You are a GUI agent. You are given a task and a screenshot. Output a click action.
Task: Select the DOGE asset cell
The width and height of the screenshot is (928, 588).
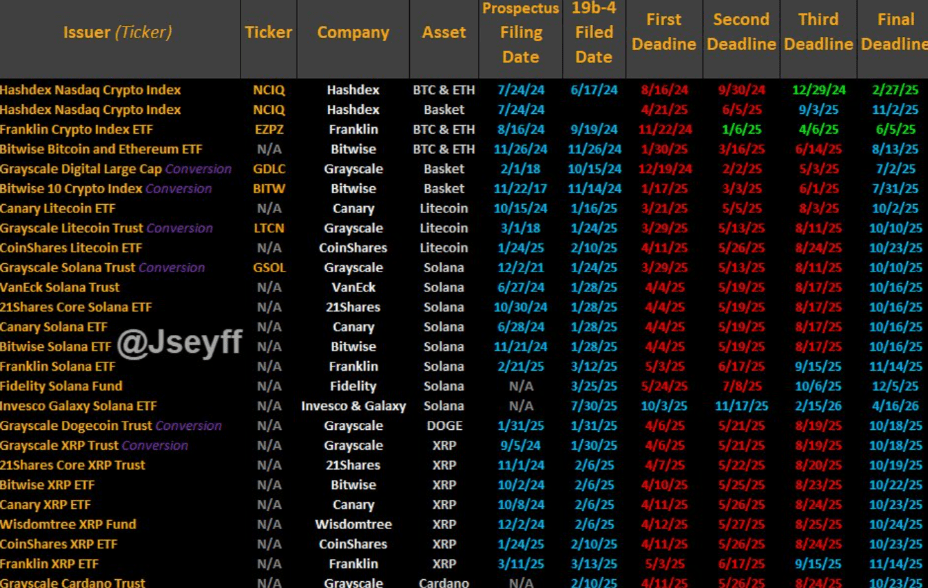pos(444,426)
